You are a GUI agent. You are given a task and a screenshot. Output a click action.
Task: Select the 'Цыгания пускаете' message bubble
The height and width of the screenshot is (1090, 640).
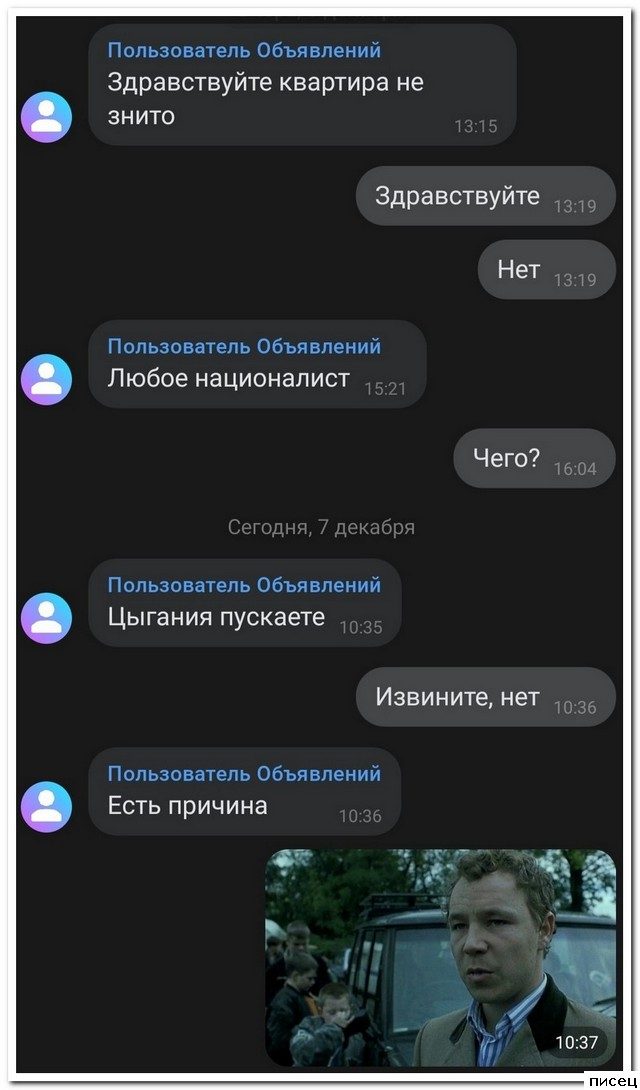pyautogui.click(x=245, y=603)
